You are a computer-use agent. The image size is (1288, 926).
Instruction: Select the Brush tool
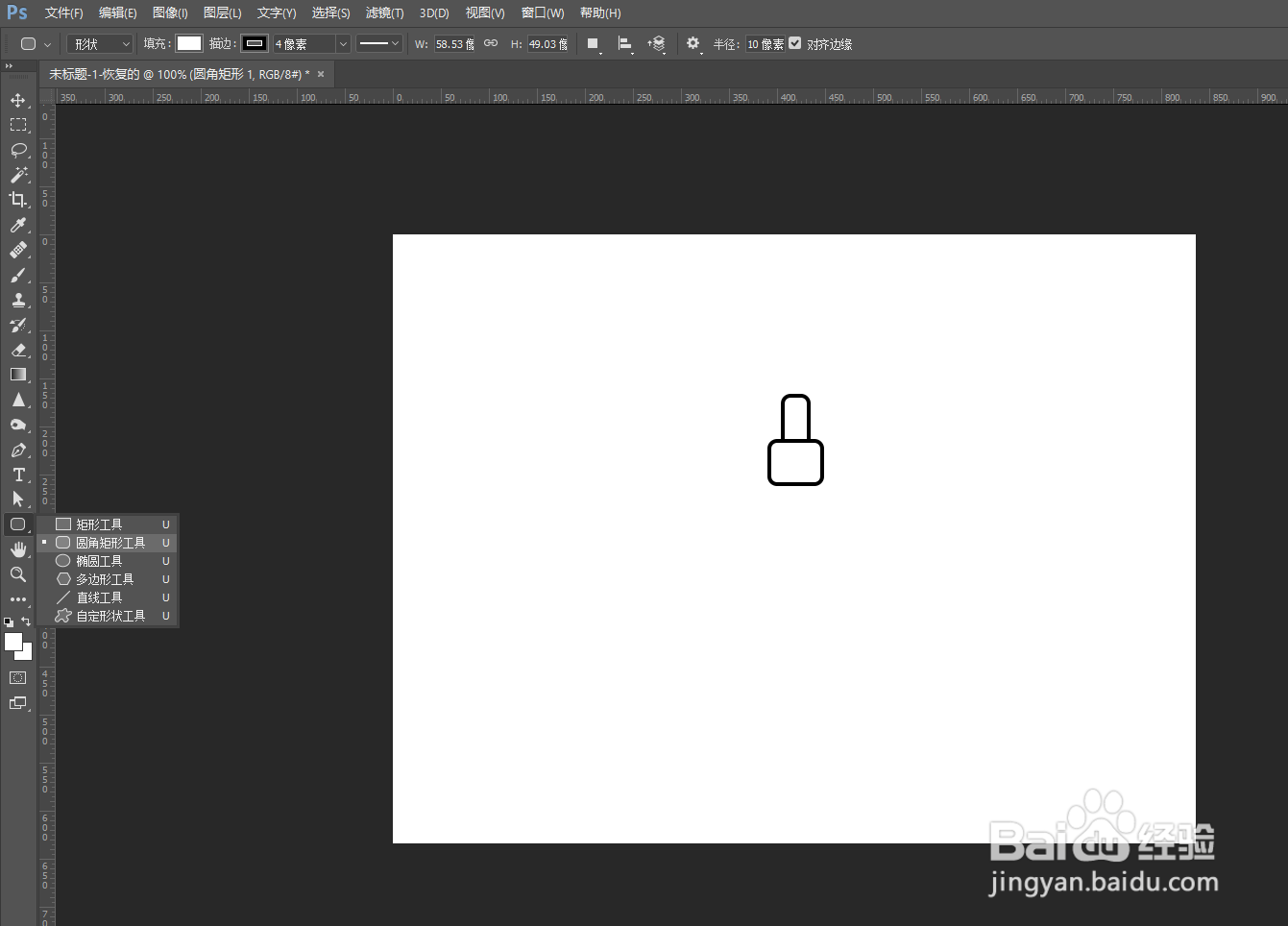click(18, 275)
